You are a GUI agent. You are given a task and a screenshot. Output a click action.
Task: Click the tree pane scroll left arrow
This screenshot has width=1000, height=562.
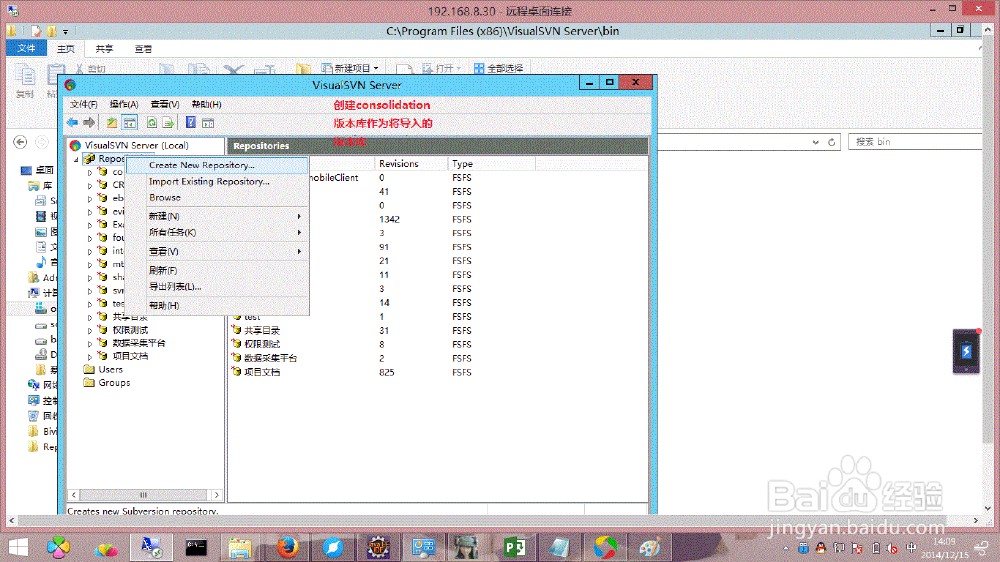coord(73,495)
